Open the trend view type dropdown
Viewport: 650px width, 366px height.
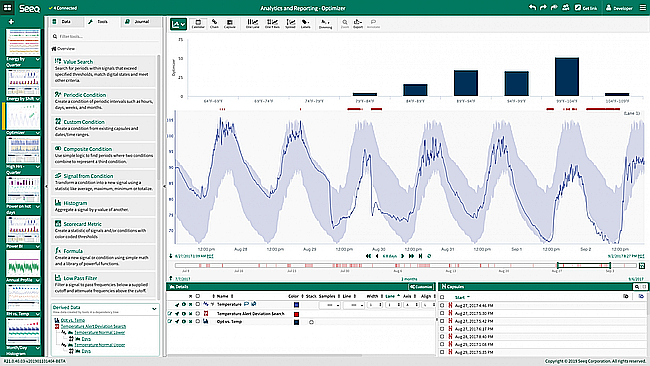tap(178, 24)
